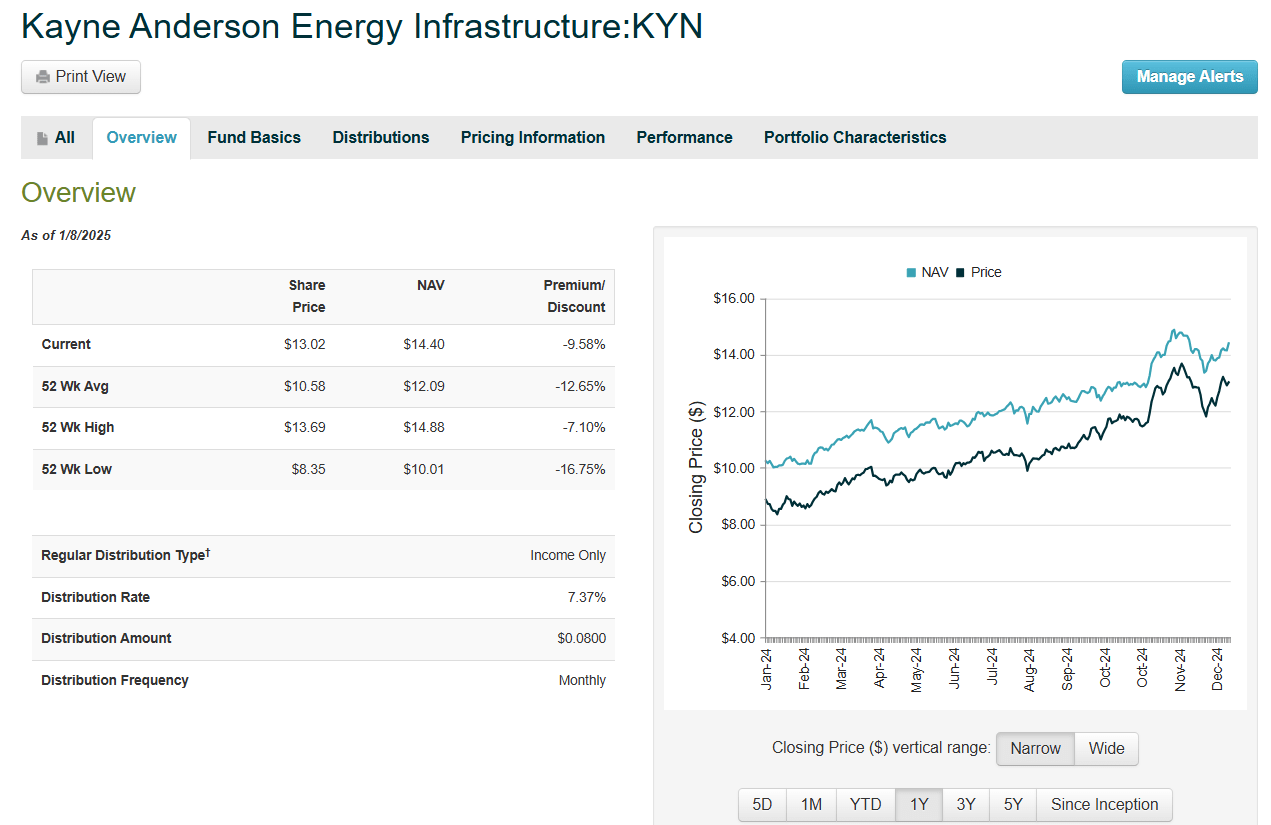Select the 3Y chart range

965,804
